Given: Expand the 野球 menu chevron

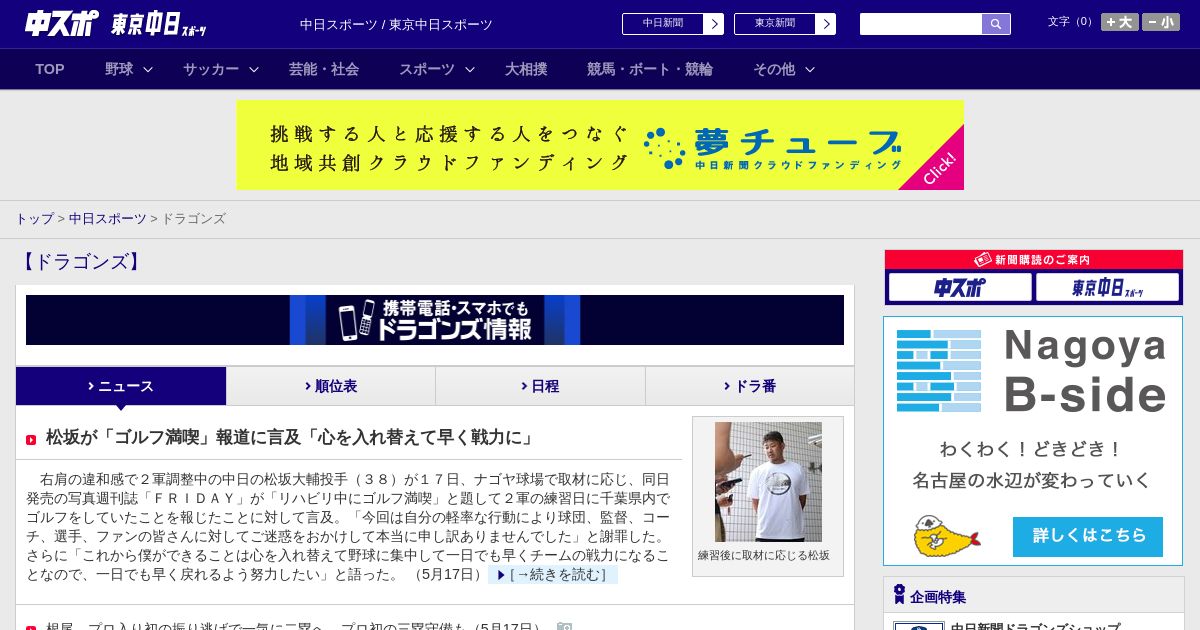Looking at the screenshot, I should pos(148,70).
